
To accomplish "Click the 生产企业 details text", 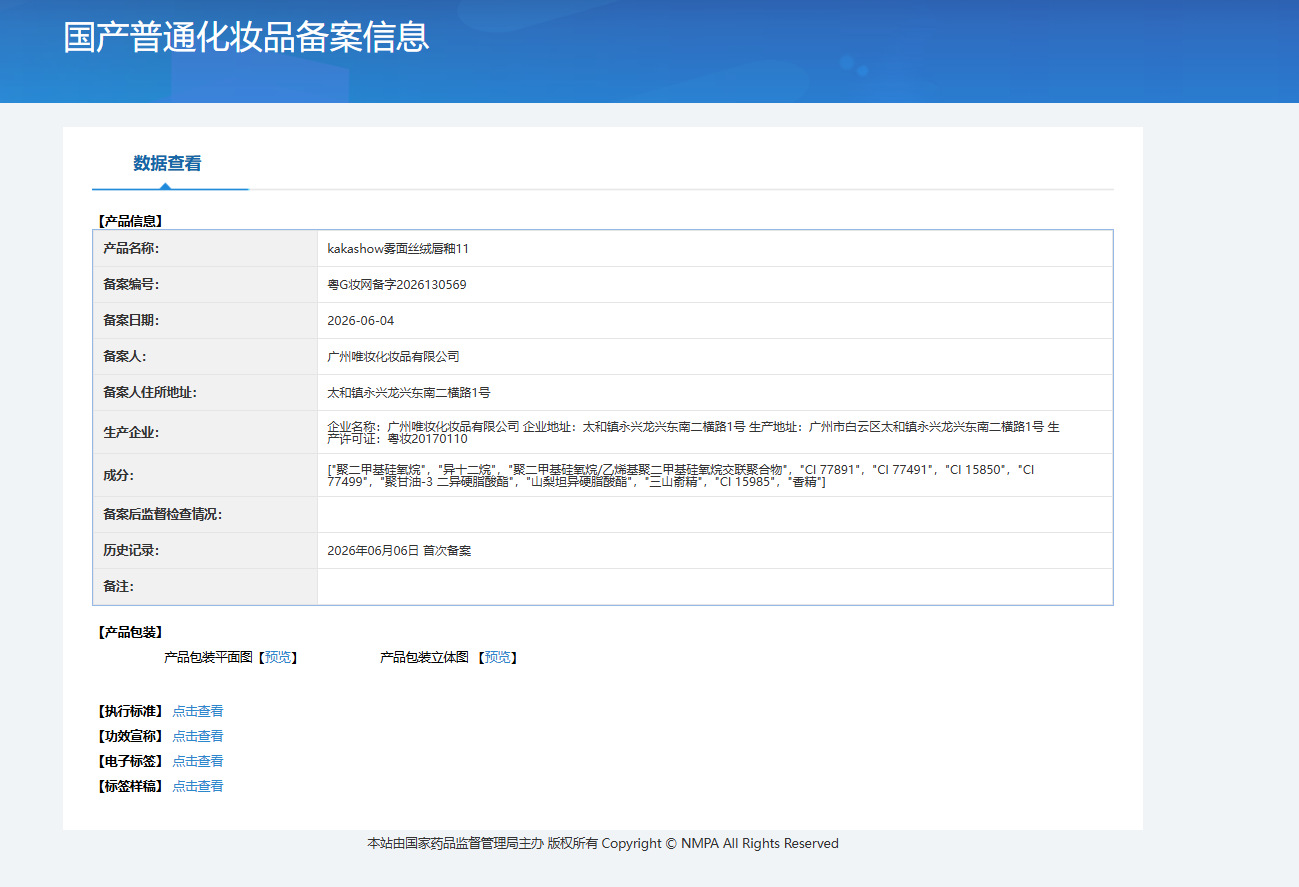I will coord(693,433).
